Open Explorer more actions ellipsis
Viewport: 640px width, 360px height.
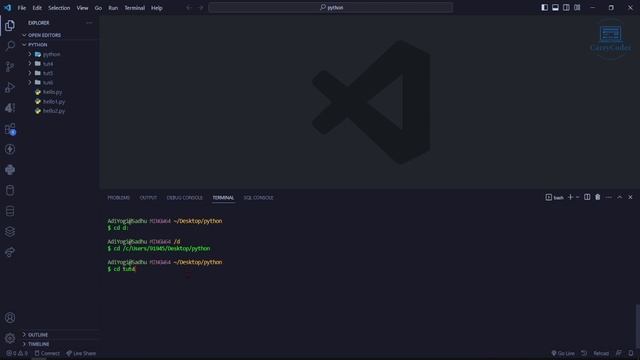pyautogui.click(x=89, y=23)
